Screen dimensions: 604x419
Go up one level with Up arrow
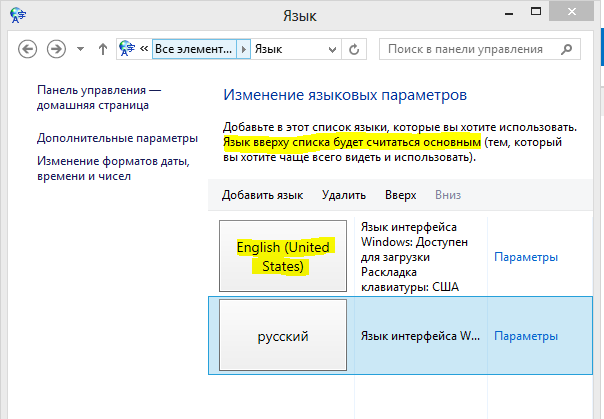(x=102, y=49)
